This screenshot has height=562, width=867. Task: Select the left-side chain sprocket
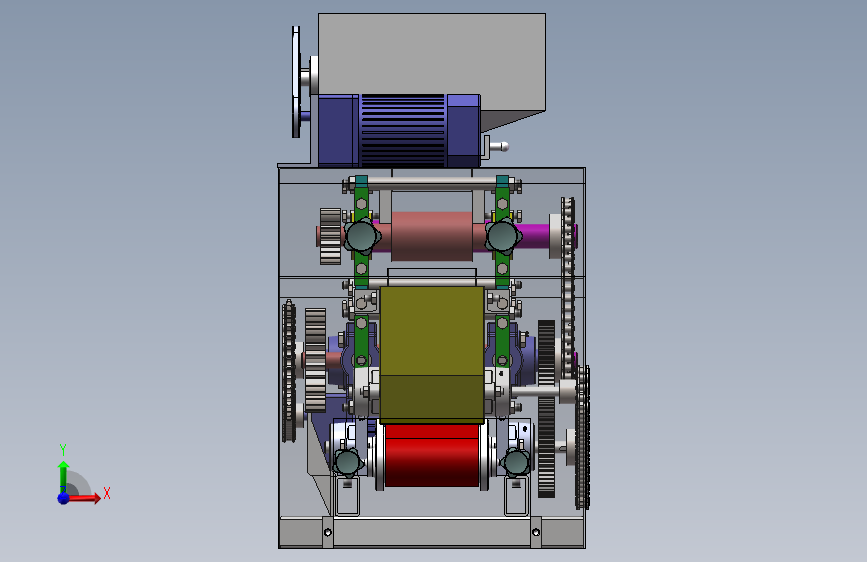pos(289,371)
